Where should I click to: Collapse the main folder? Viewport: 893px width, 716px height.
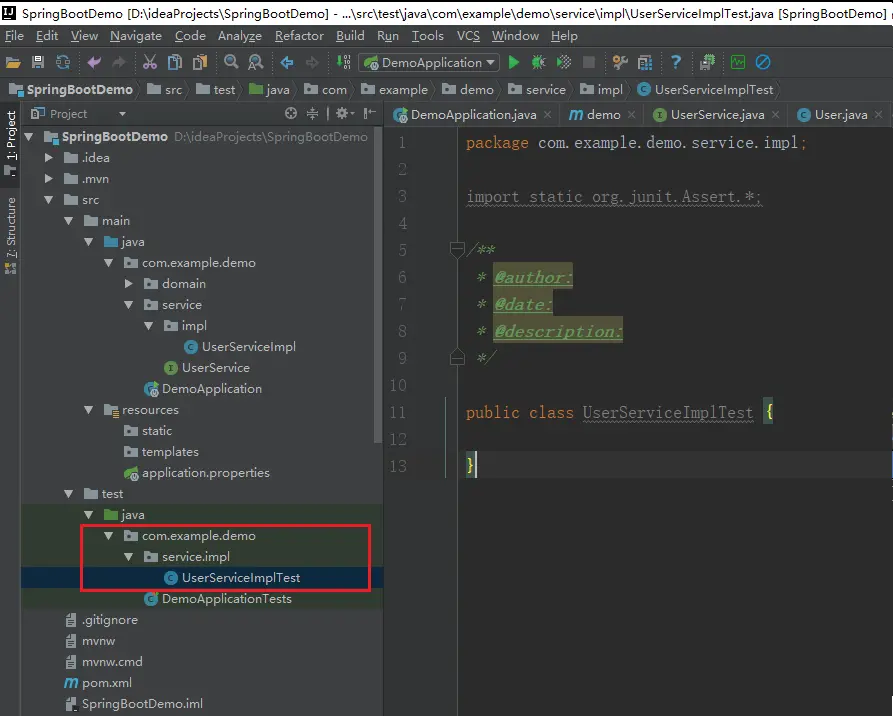[69, 220]
